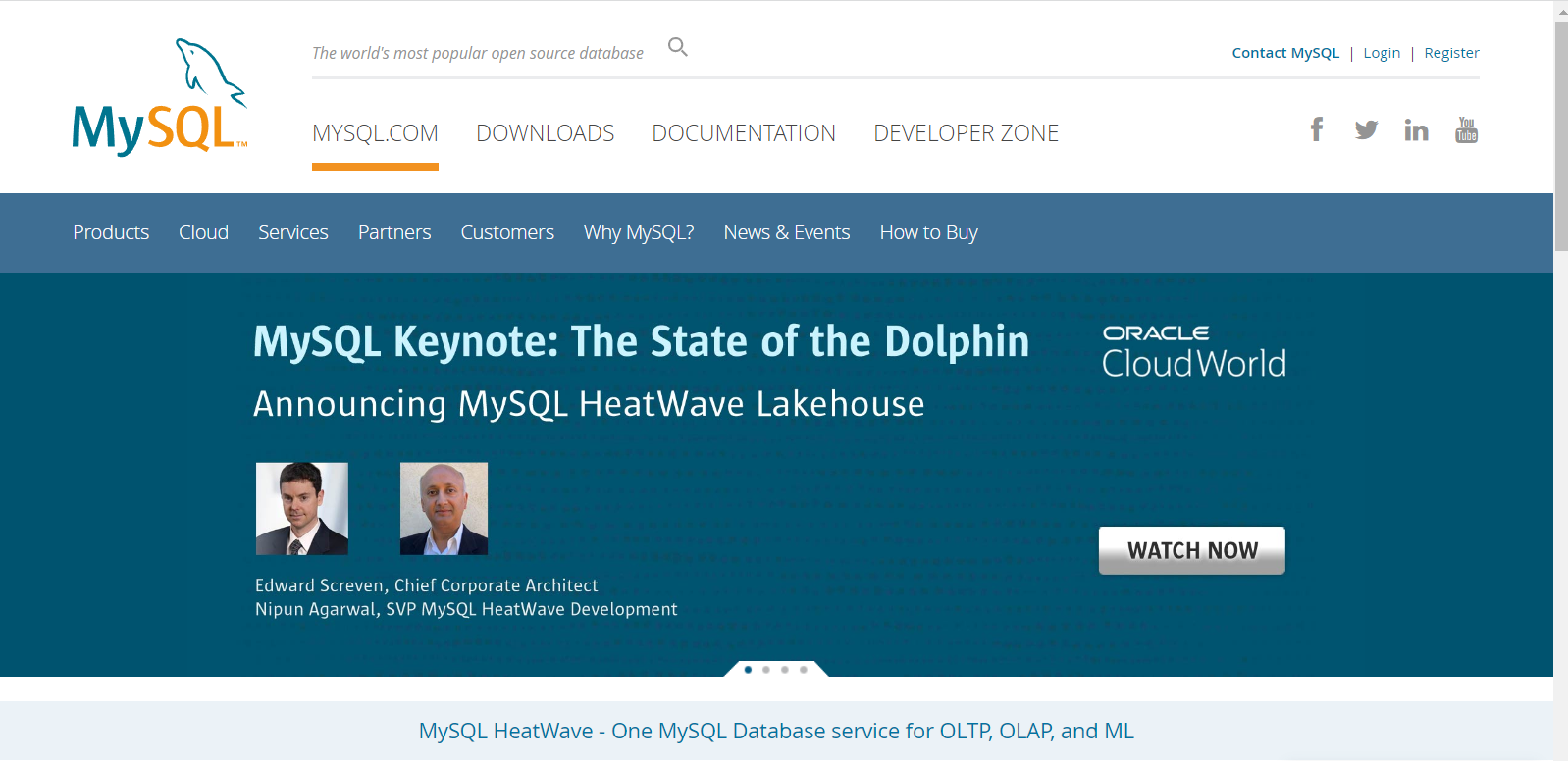Open News & Events menu item
Image resolution: width=1568 pixels, height=761 pixels.
(787, 232)
